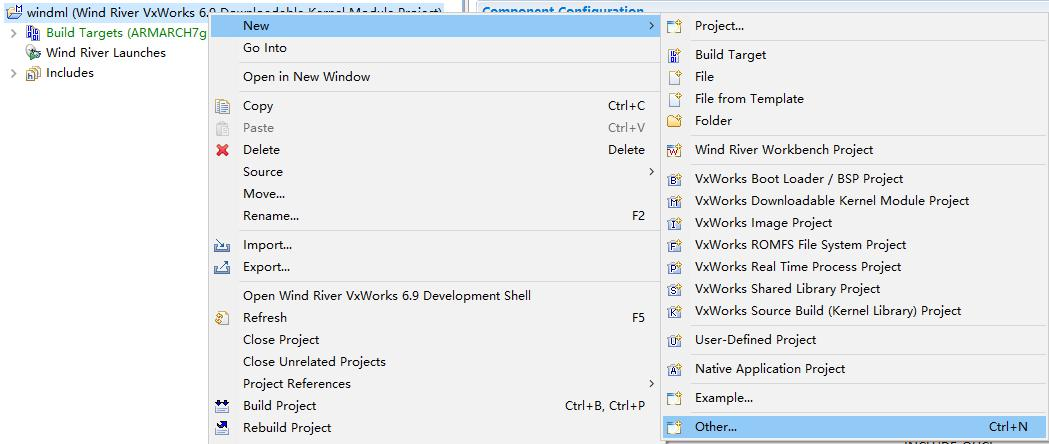Click the Refresh icon

(x=222, y=318)
